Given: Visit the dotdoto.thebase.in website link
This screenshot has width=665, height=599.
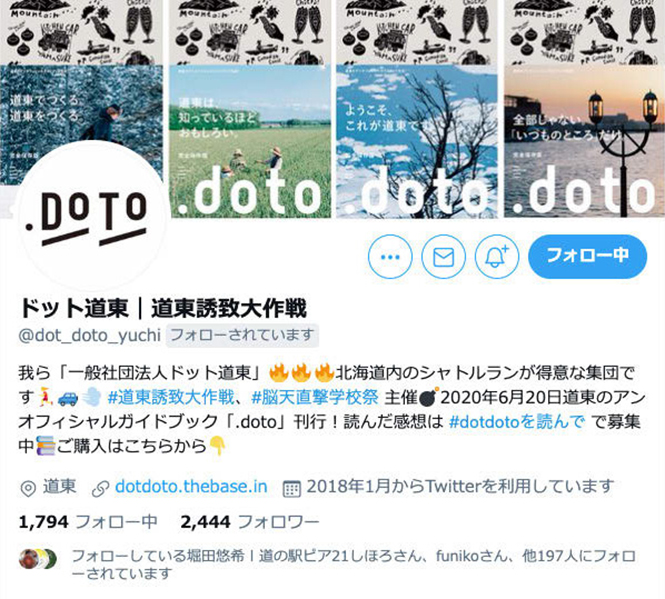Looking at the screenshot, I should [191, 486].
